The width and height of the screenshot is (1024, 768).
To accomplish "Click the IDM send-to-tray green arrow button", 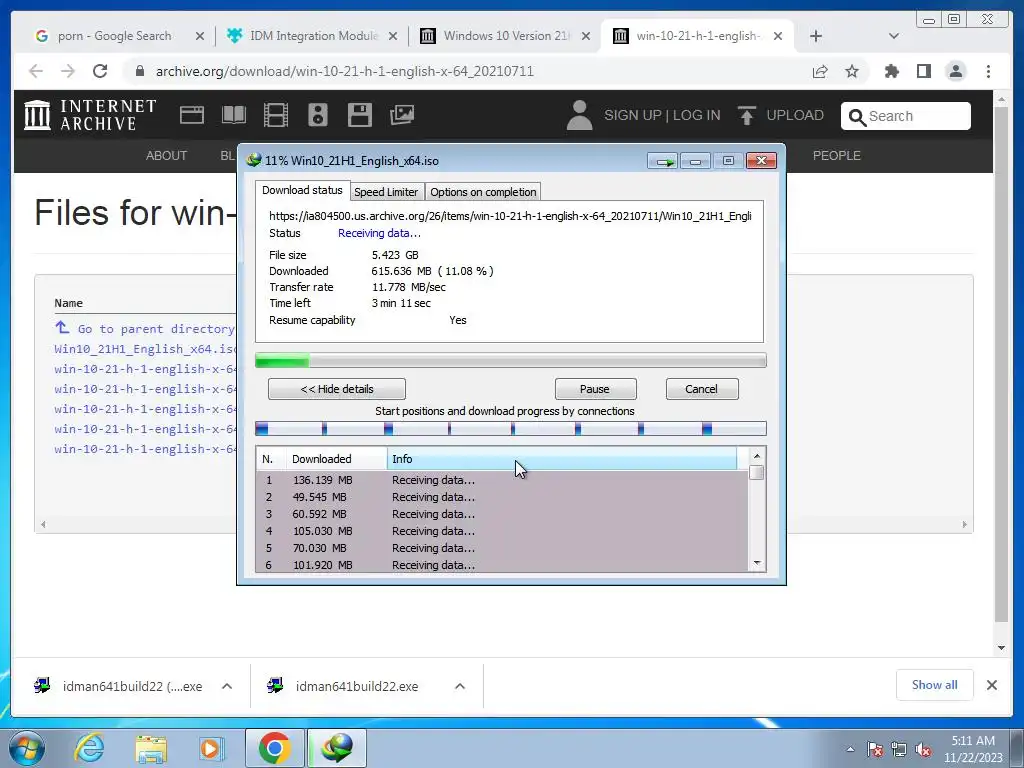I will (x=663, y=161).
